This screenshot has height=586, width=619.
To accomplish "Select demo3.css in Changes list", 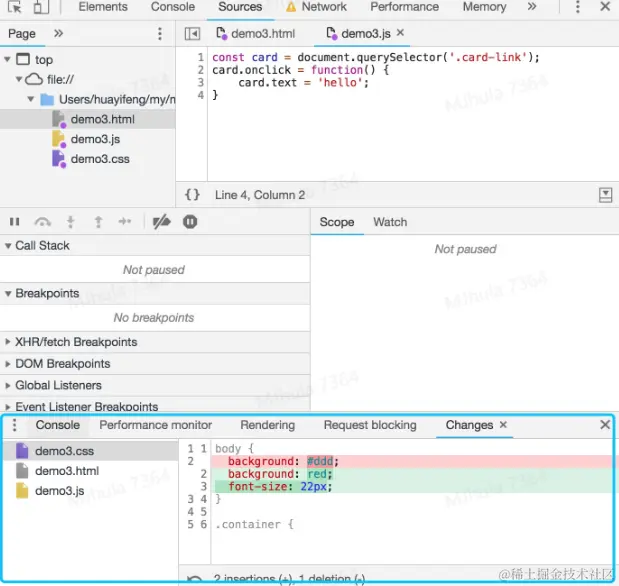I will [90, 451].
